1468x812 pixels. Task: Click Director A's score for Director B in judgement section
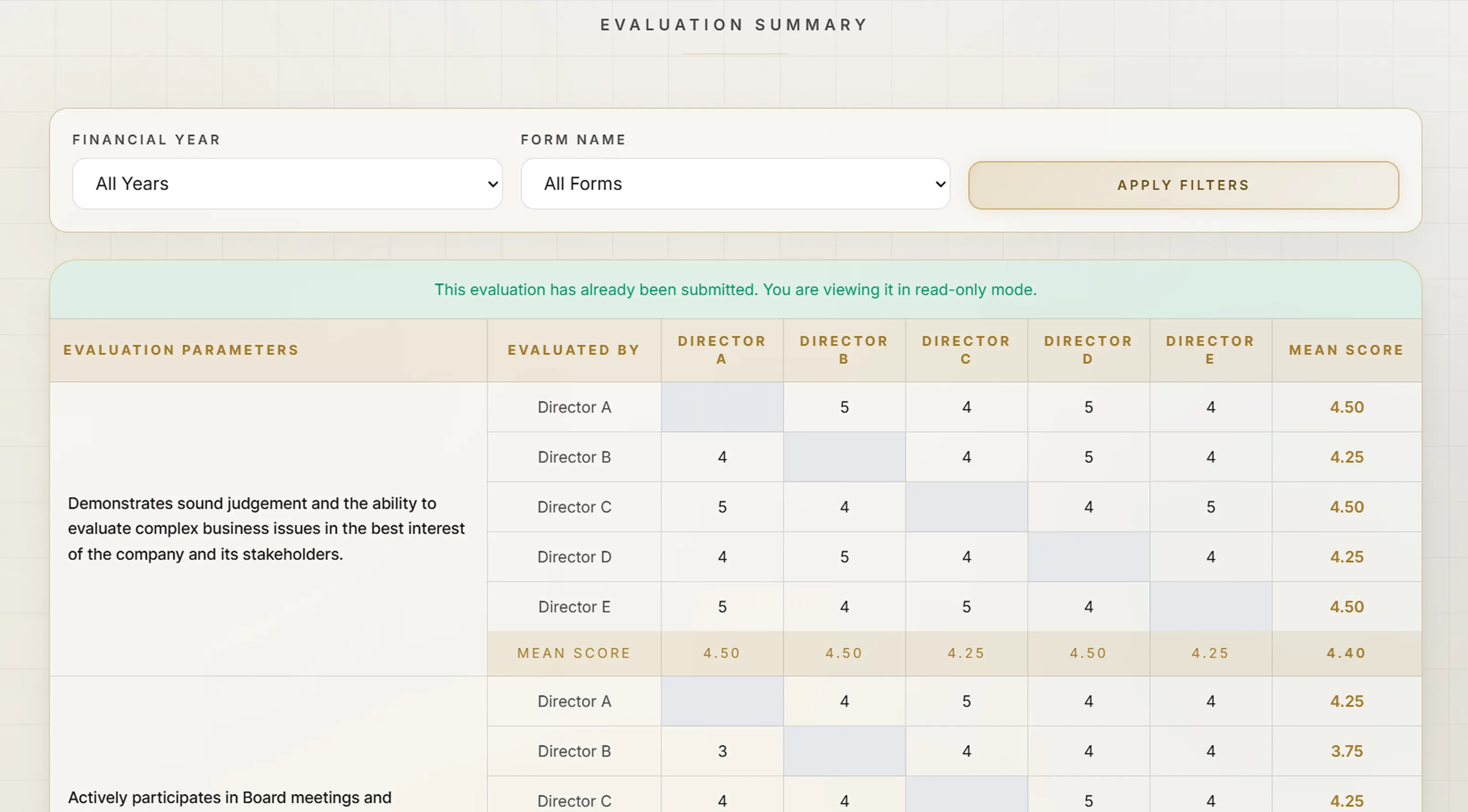(844, 407)
